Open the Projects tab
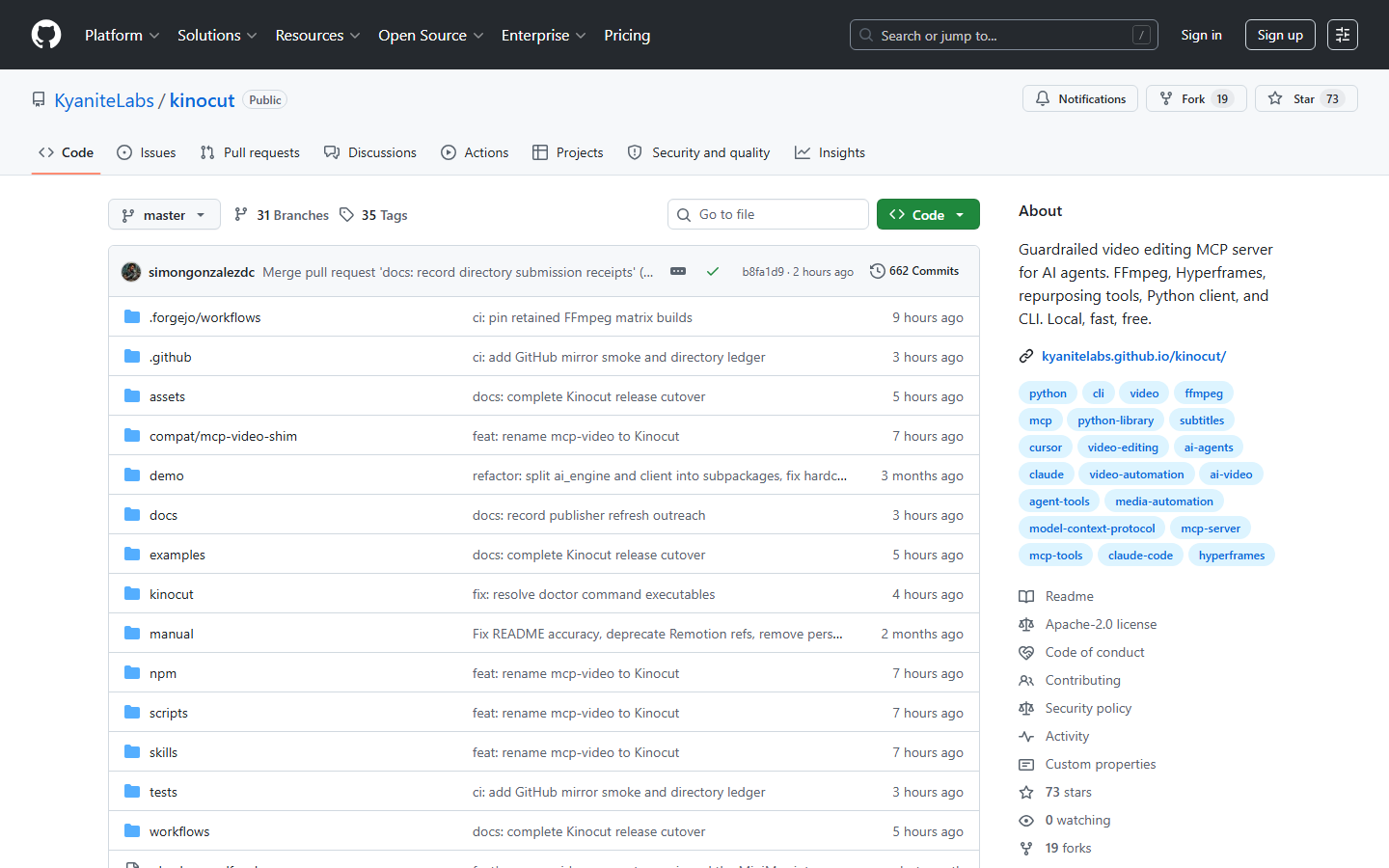Image resolution: width=1389 pixels, height=868 pixels. coord(568,152)
